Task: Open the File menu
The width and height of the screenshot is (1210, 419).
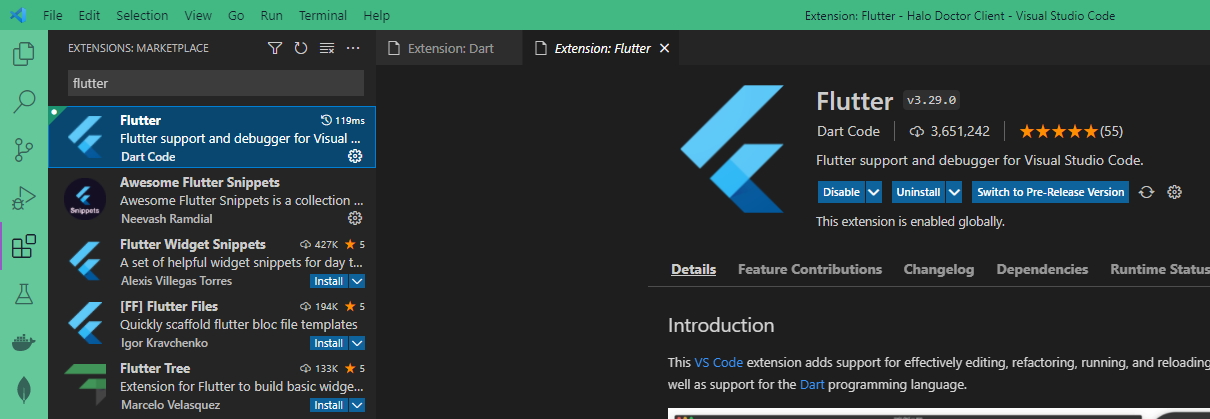Action: pos(53,16)
